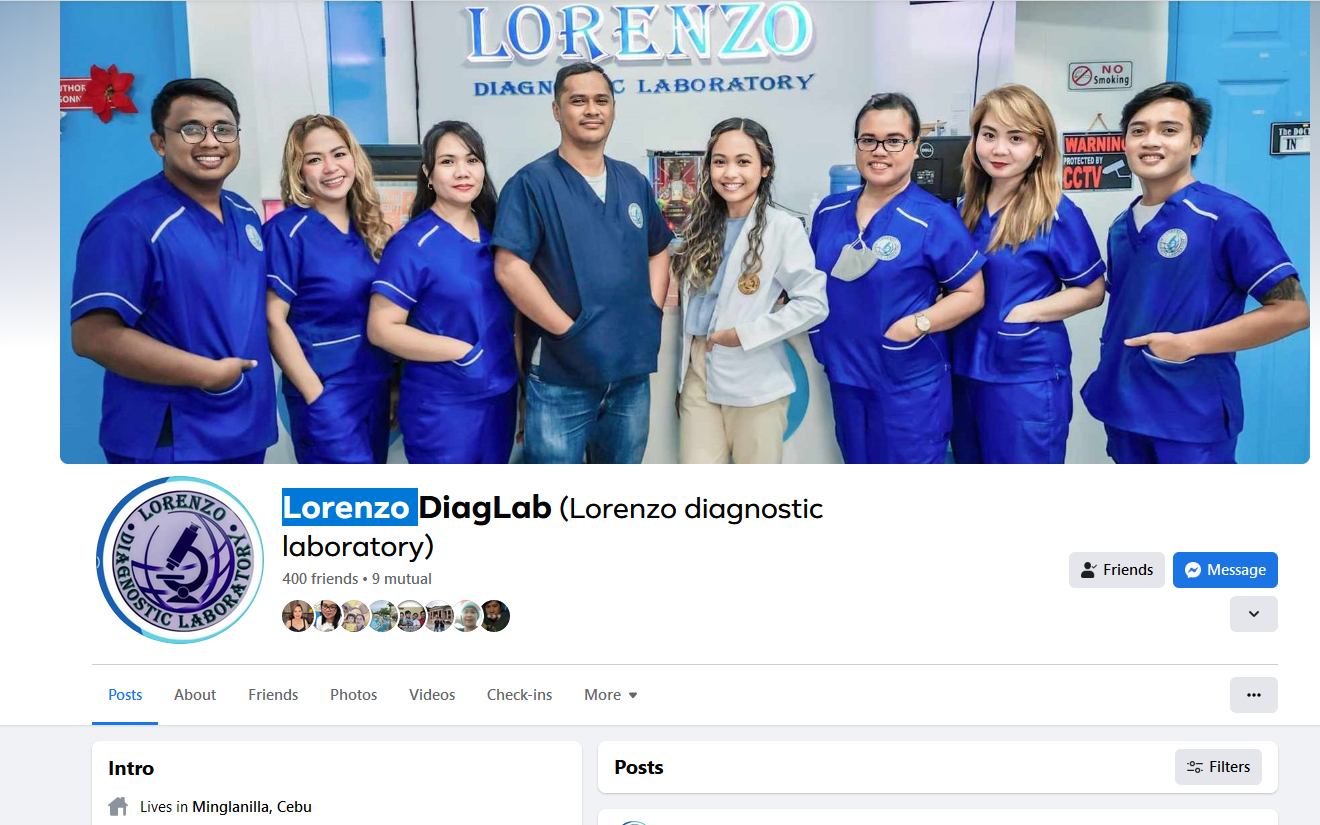This screenshot has height=825, width=1320.
Task: Open the 400 friends link
Action: click(320, 579)
